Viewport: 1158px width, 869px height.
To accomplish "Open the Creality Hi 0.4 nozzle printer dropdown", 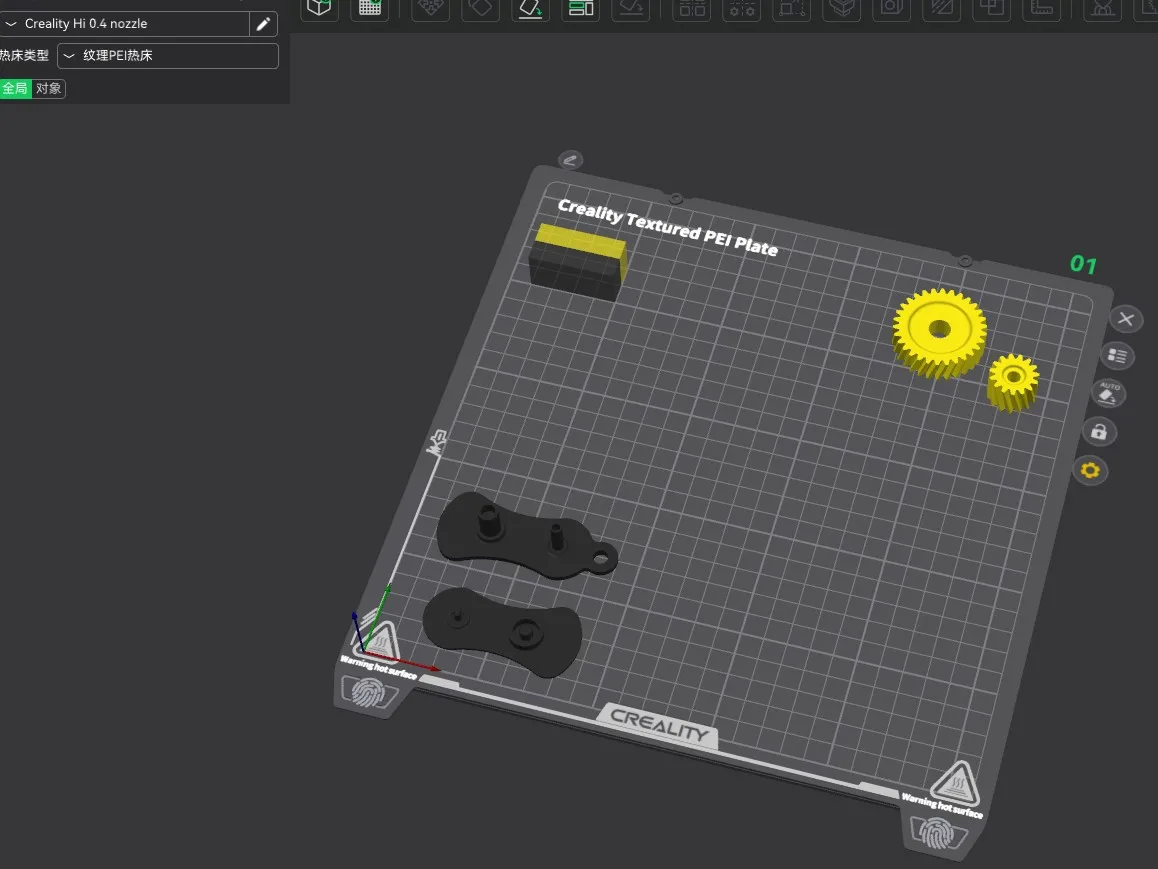I will [x=124, y=24].
